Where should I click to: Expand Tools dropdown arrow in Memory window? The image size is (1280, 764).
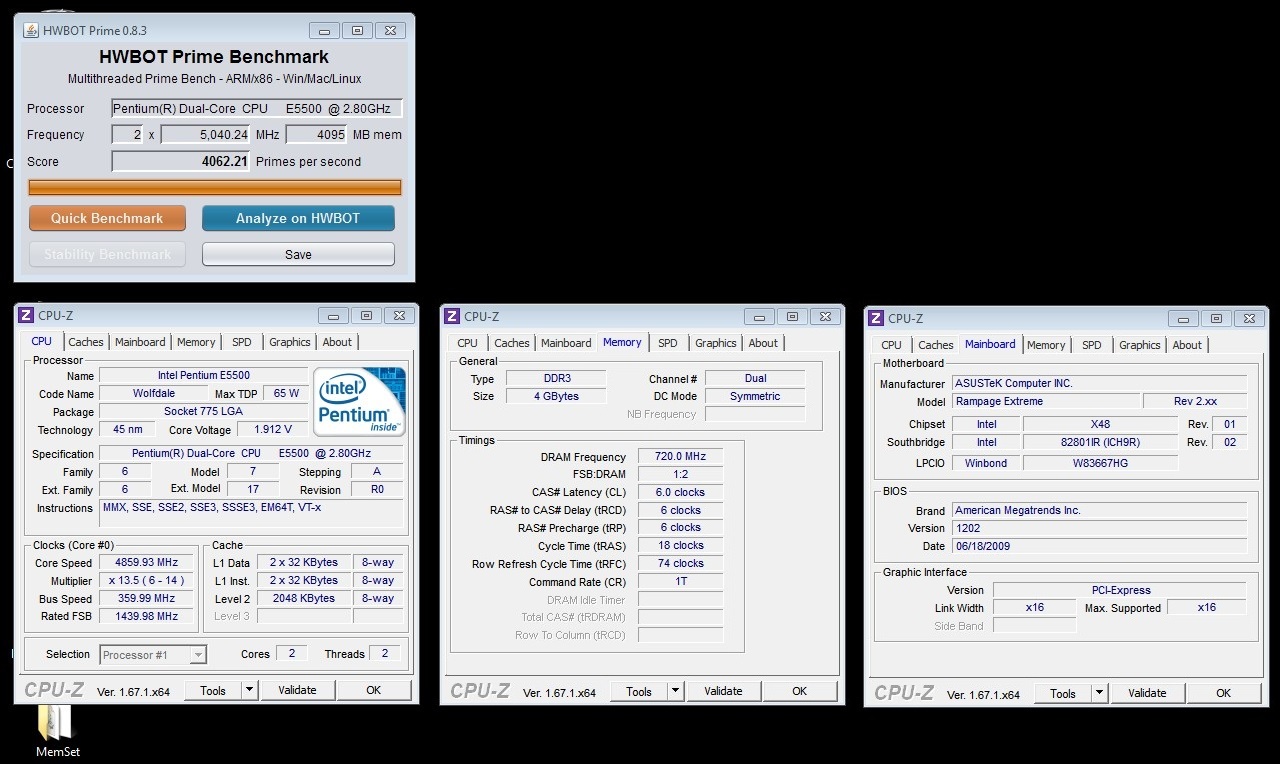tap(675, 691)
